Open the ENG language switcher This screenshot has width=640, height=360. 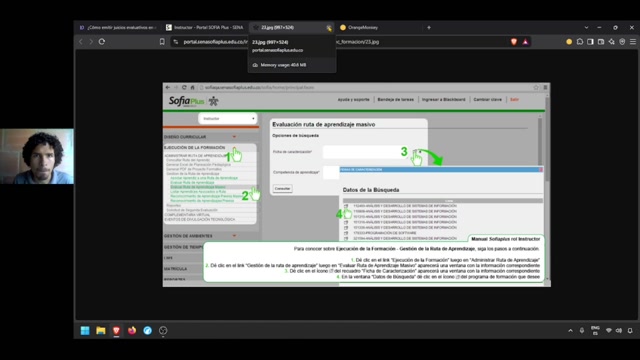[x=595, y=331]
